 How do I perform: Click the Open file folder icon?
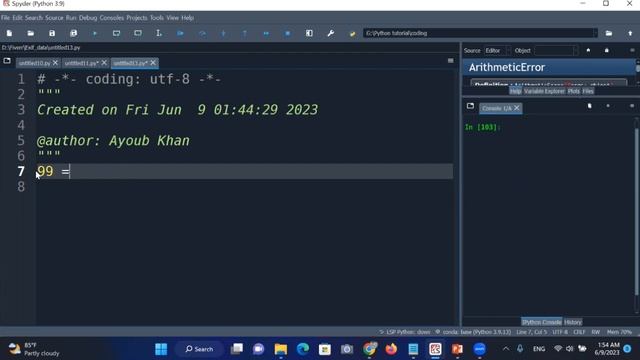tap(31, 33)
